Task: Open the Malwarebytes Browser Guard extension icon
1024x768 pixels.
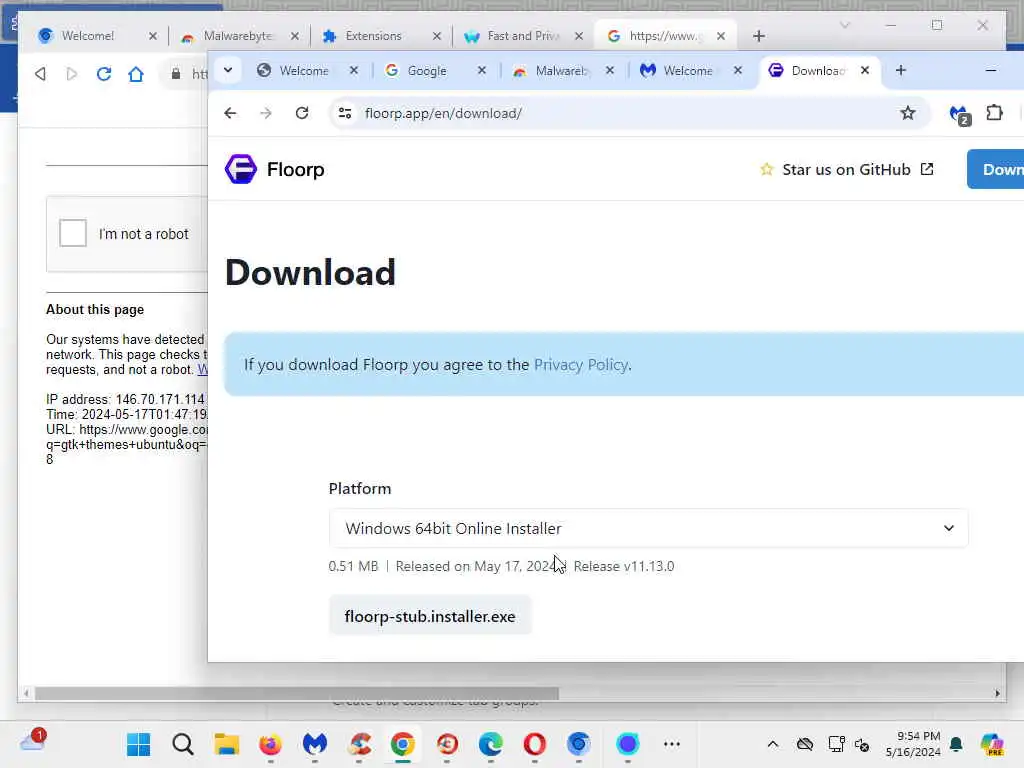Action: 959,114
